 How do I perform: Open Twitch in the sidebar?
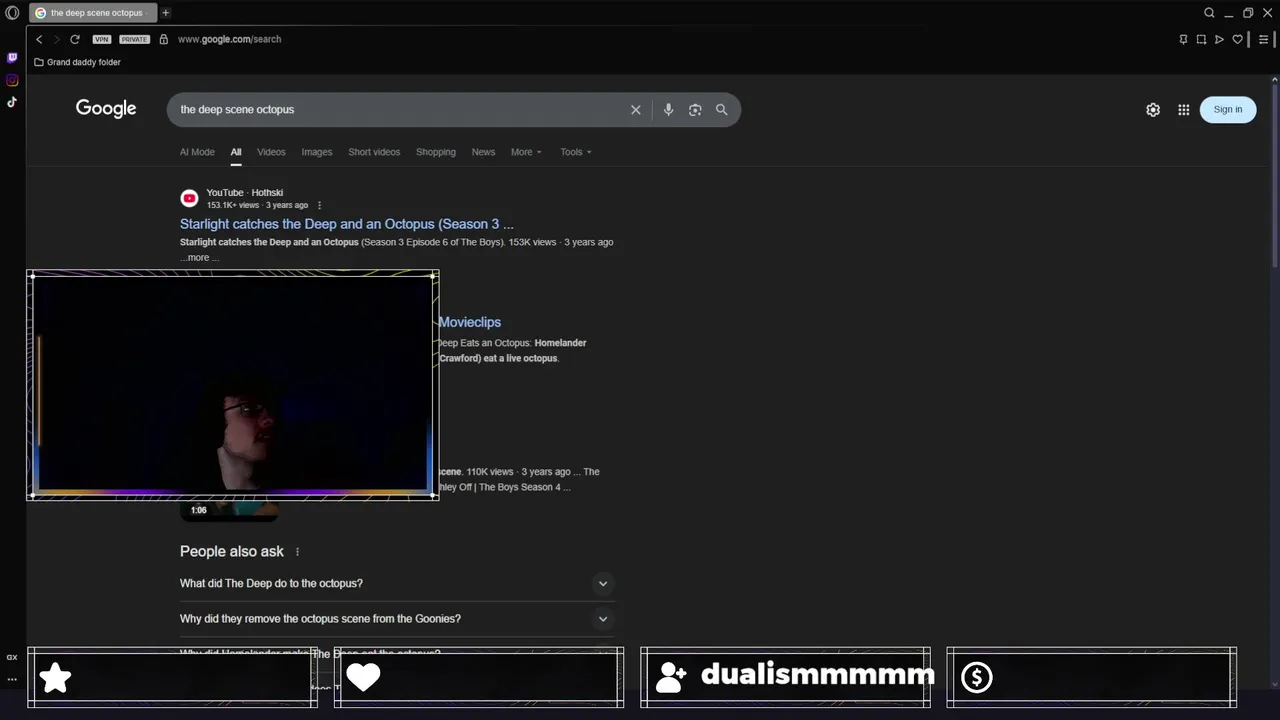click(12, 58)
